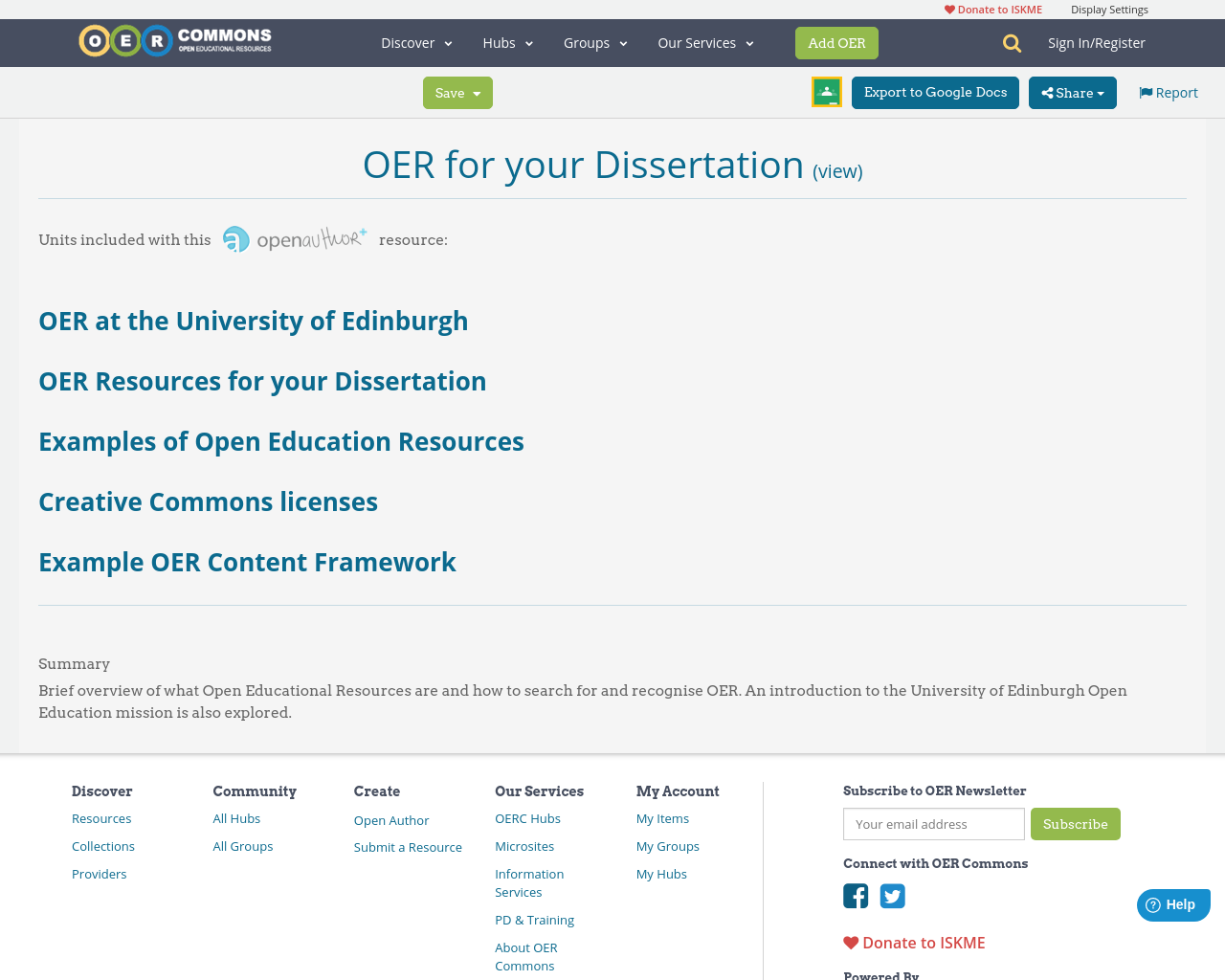The width and height of the screenshot is (1225, 980).
Task: Connect via the Twitter icon
Action: click(x=892, y=896)
